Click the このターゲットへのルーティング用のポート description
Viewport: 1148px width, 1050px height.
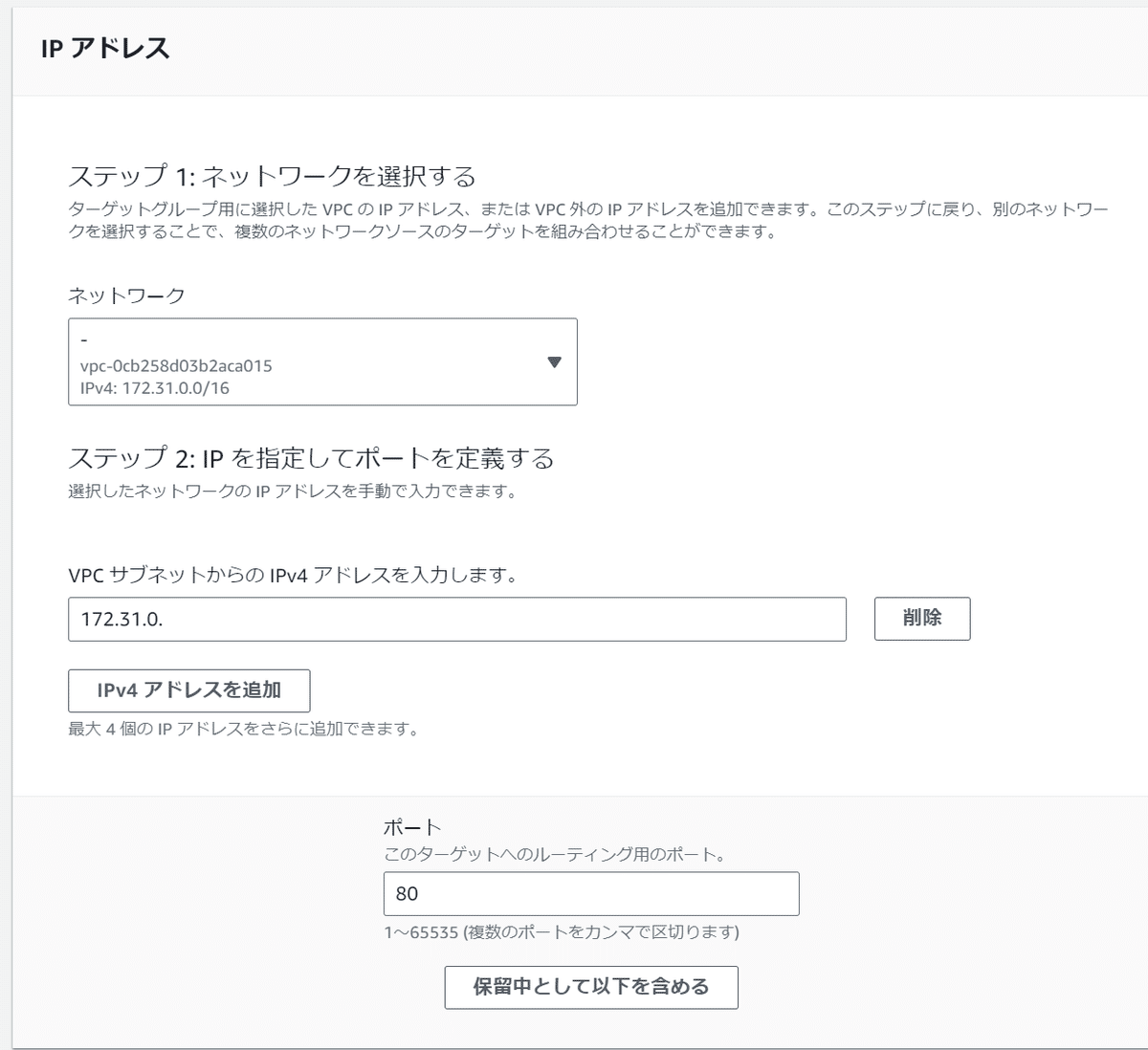[554, 854]
